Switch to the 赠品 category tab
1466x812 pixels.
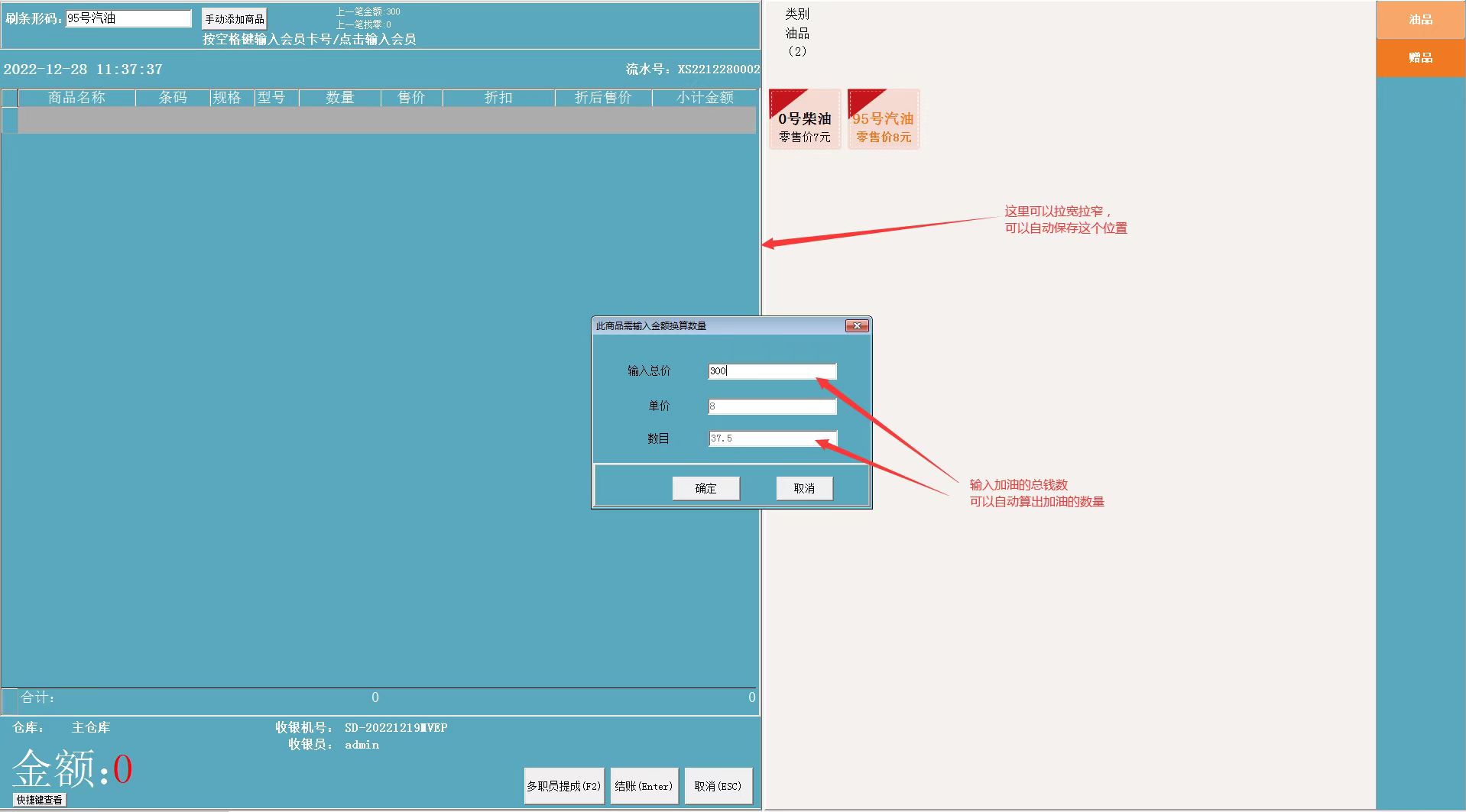(1420, 58)
